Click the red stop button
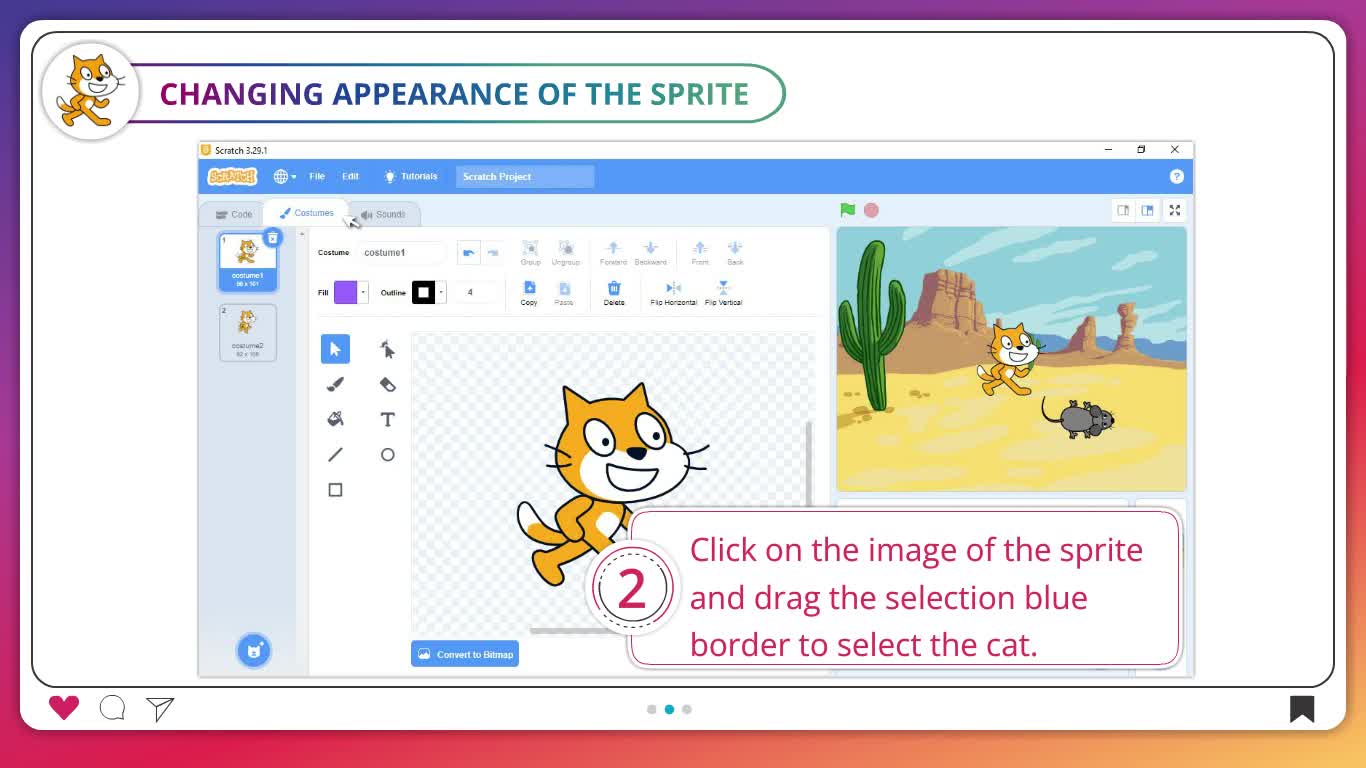This screenshot has height=768, width=1366. click(x=871, y=210)
